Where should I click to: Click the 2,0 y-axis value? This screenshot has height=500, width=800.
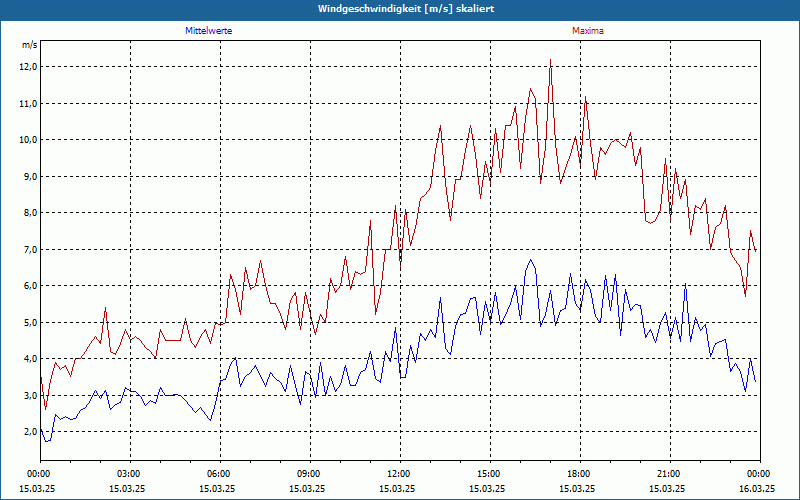tap(31, 432)
